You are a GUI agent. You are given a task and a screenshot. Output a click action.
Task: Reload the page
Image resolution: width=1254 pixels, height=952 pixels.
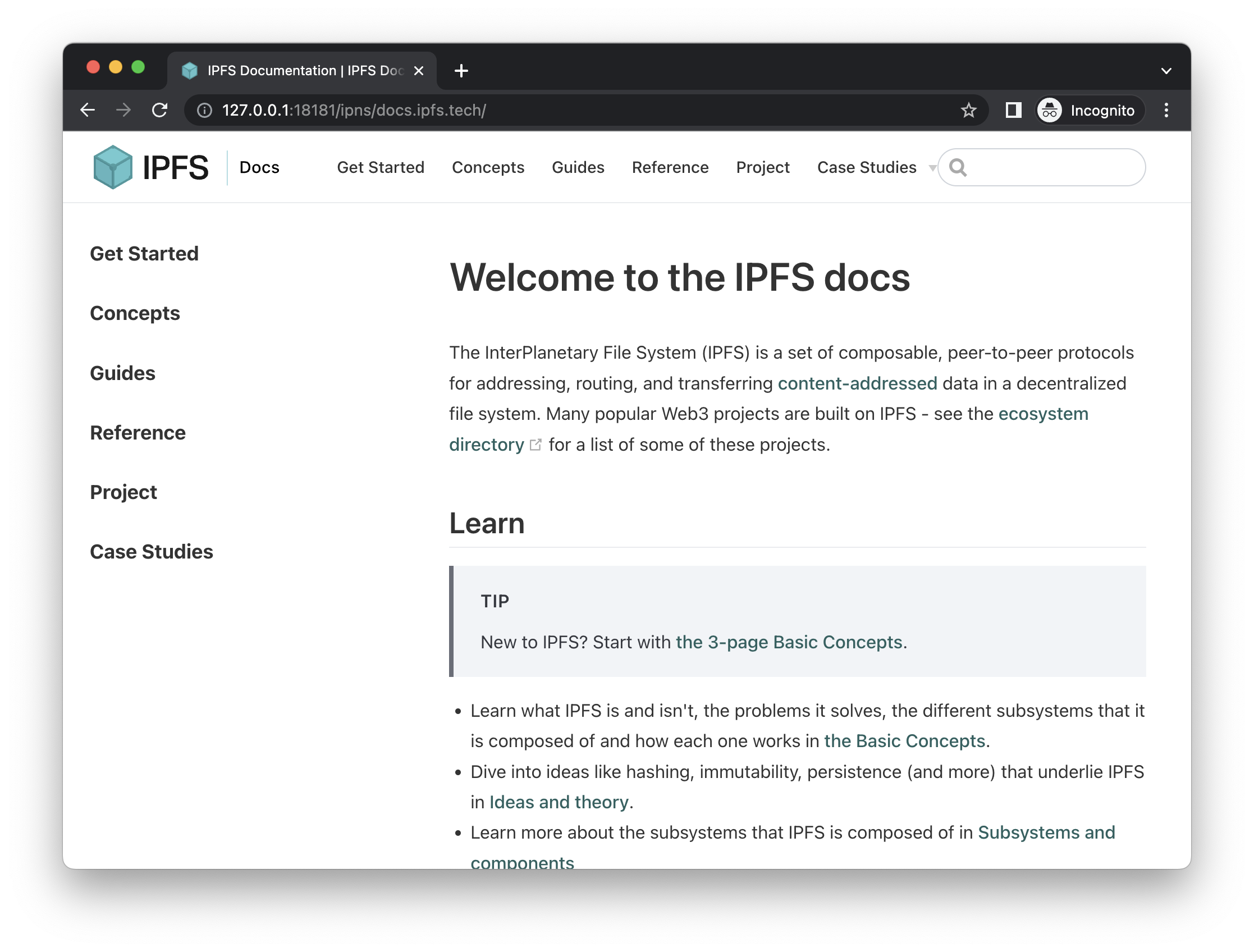(x=160, y=110)
